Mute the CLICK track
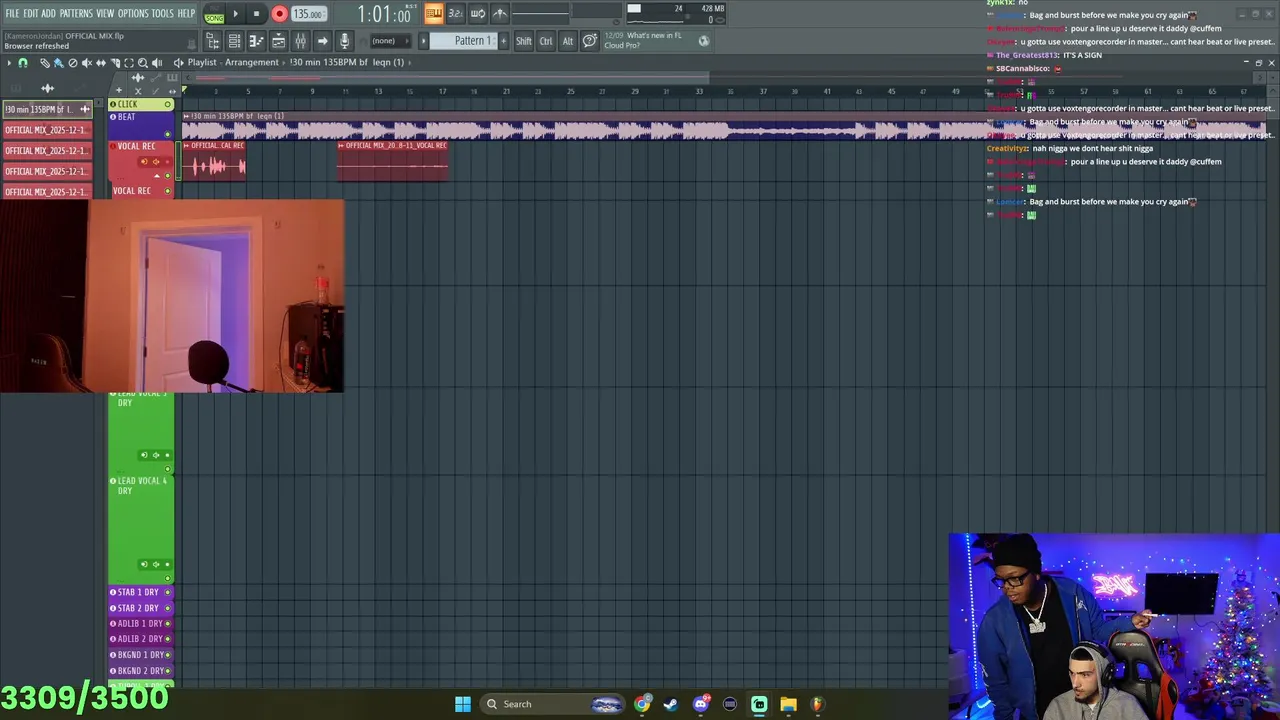 click(168, 104)
